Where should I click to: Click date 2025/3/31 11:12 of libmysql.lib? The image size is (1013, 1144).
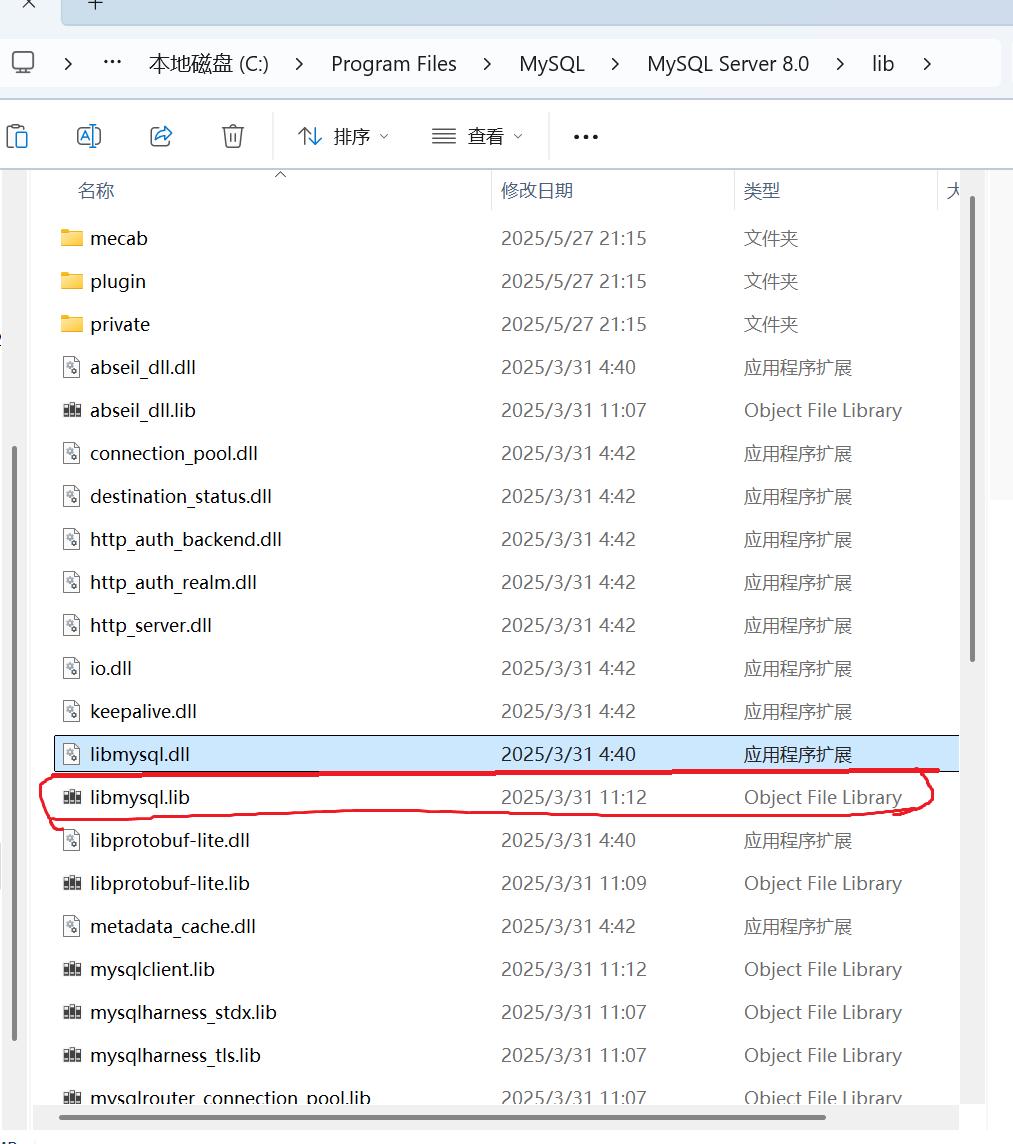click(x=574, y=797)
